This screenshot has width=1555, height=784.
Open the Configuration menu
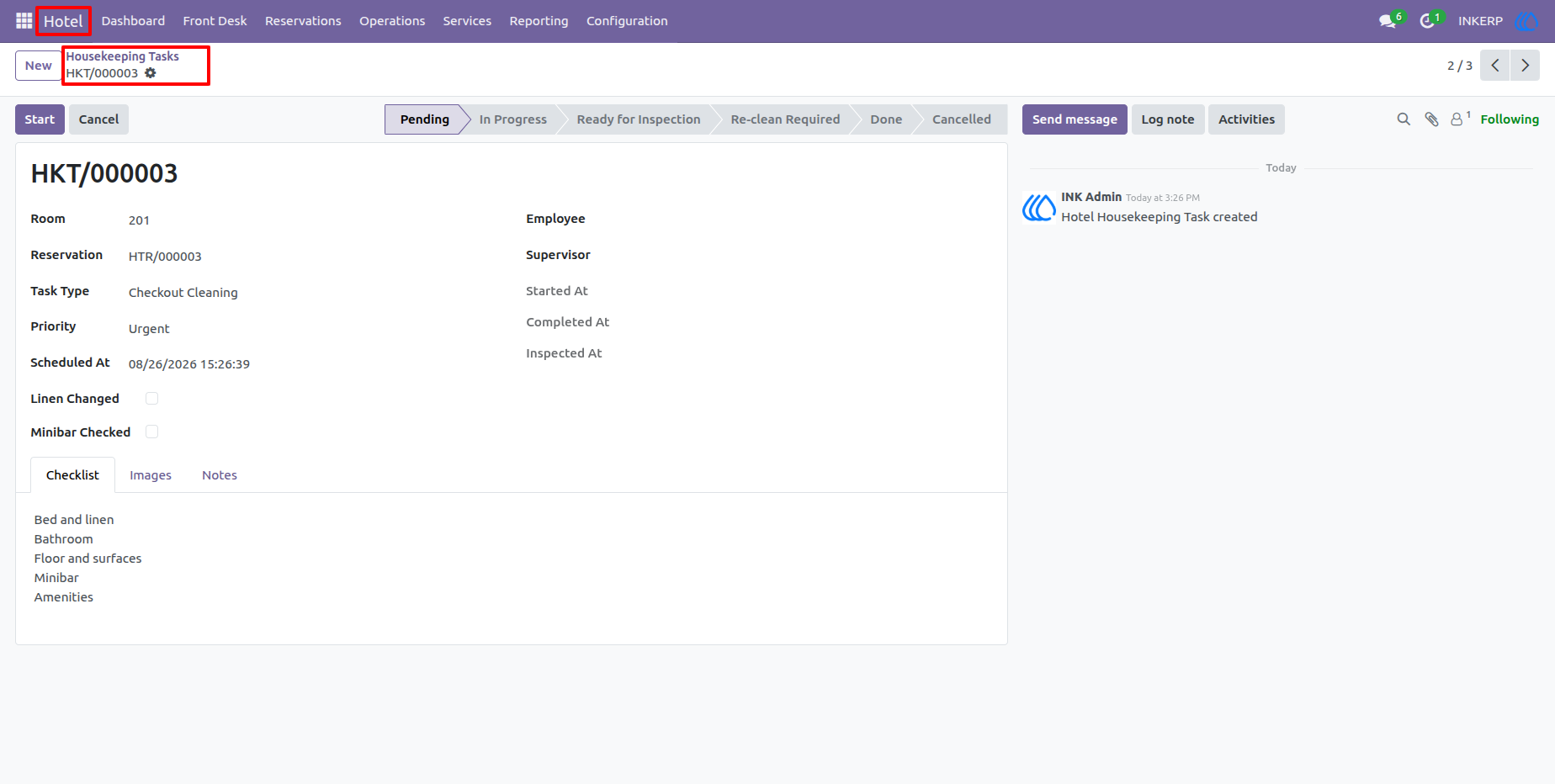point(627,21)
